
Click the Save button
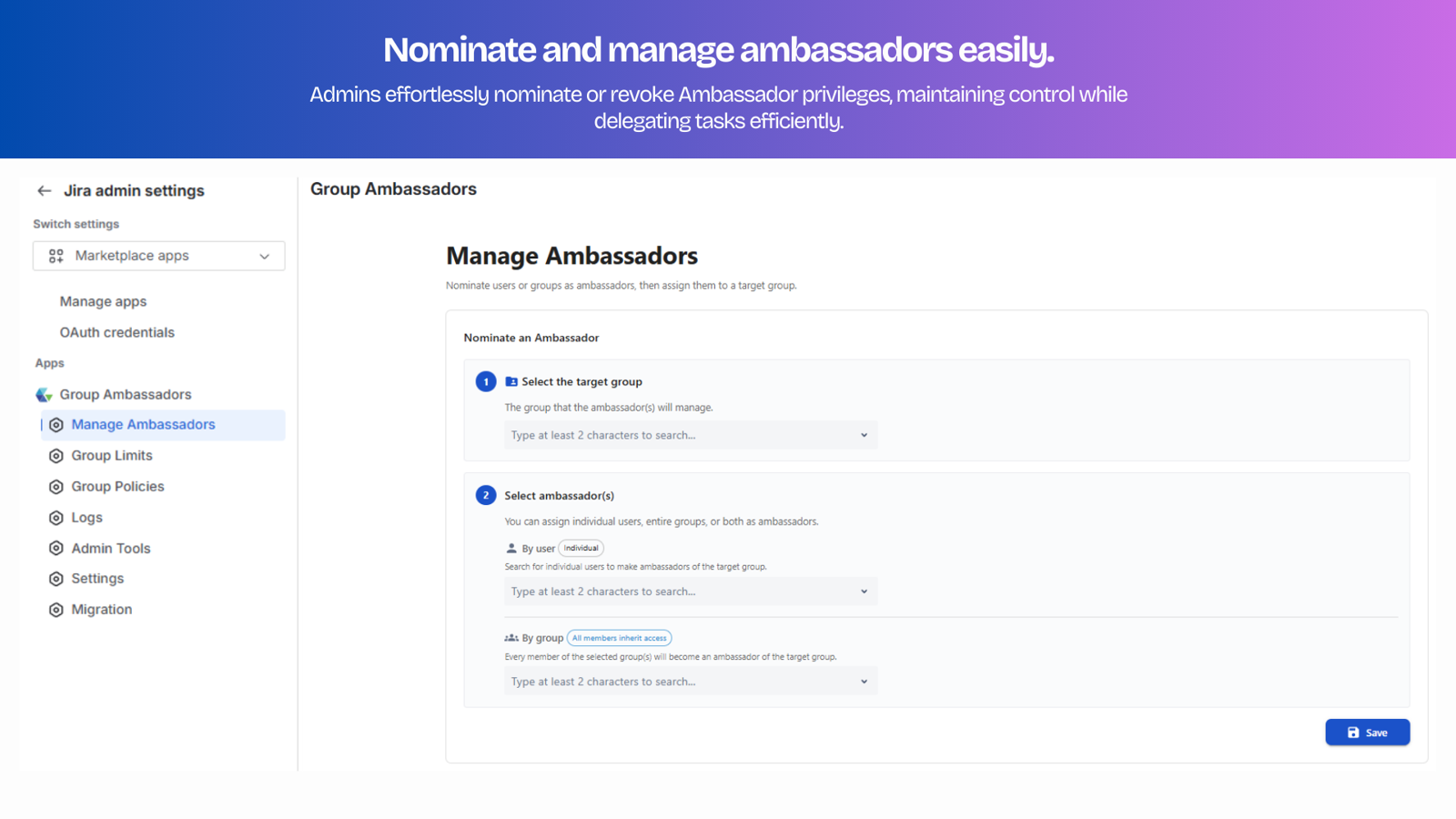1368,732
